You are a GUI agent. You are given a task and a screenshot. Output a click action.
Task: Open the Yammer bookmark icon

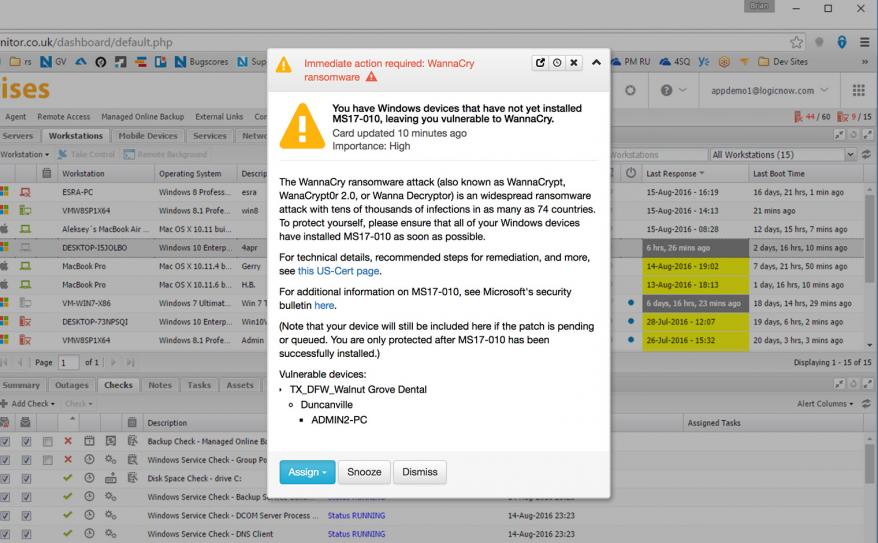[x=704, y=62]
